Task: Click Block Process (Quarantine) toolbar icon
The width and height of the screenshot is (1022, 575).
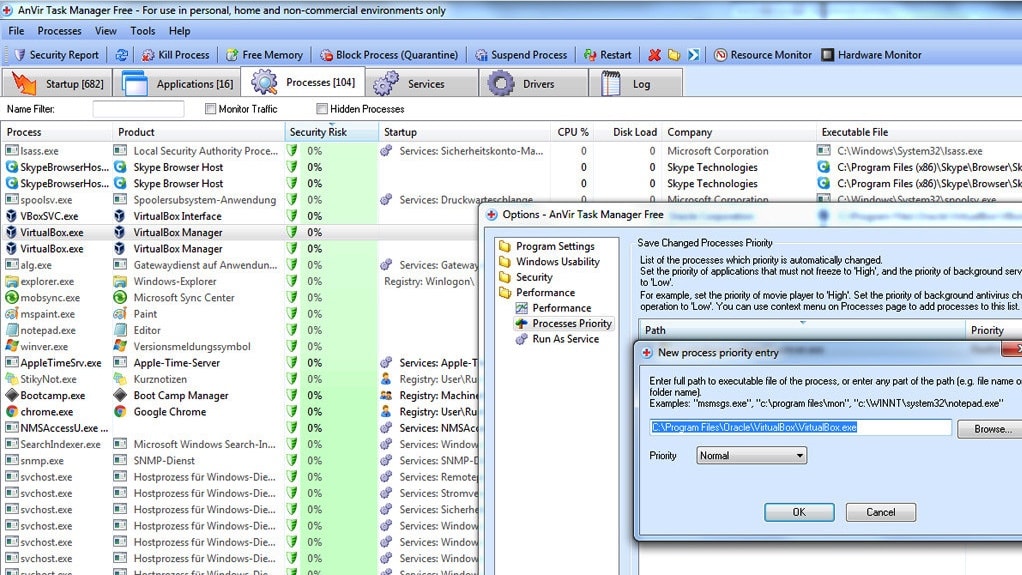Action: [x=325, y=55]
